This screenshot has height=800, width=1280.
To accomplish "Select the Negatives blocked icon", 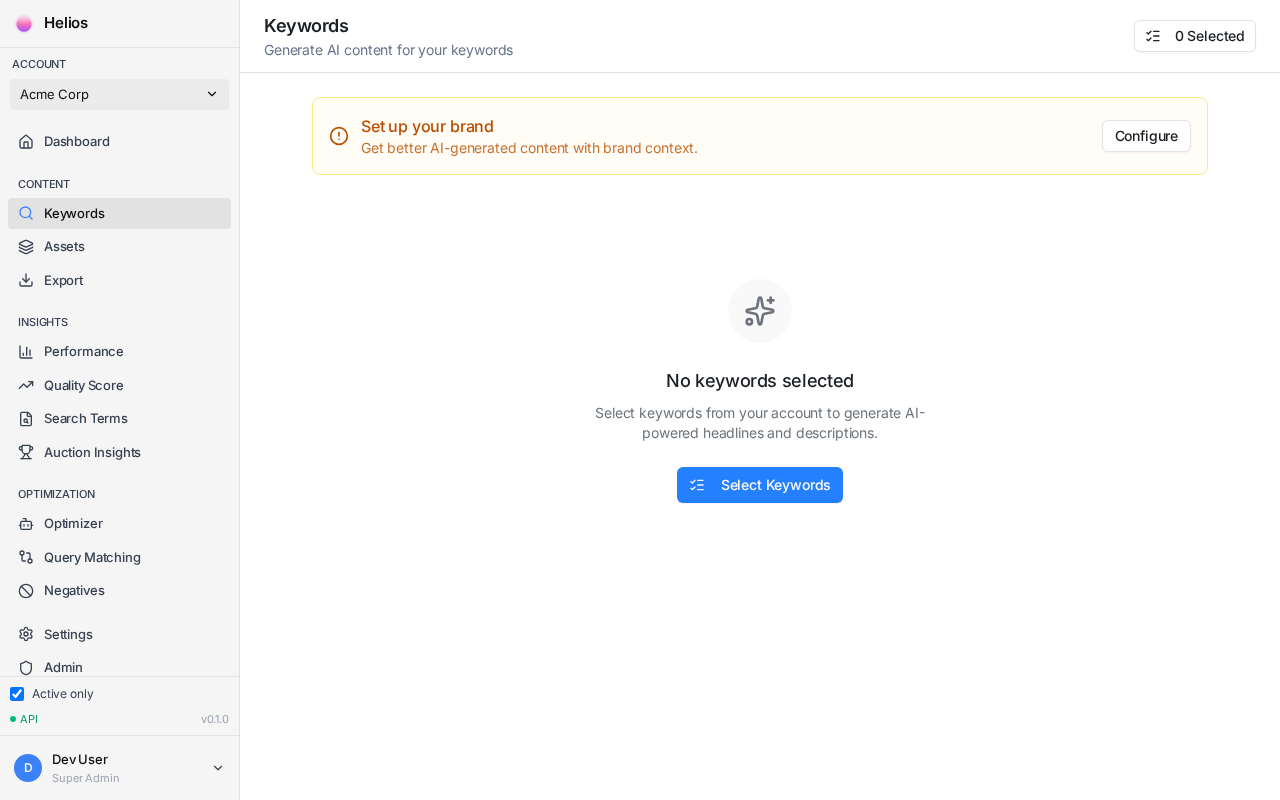I will [x=26, y=590].
